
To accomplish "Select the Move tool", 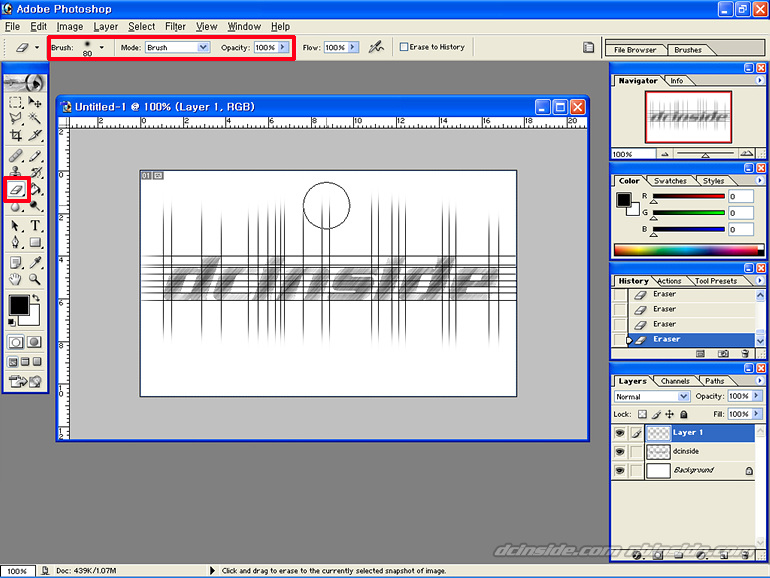I will point(34,102).
